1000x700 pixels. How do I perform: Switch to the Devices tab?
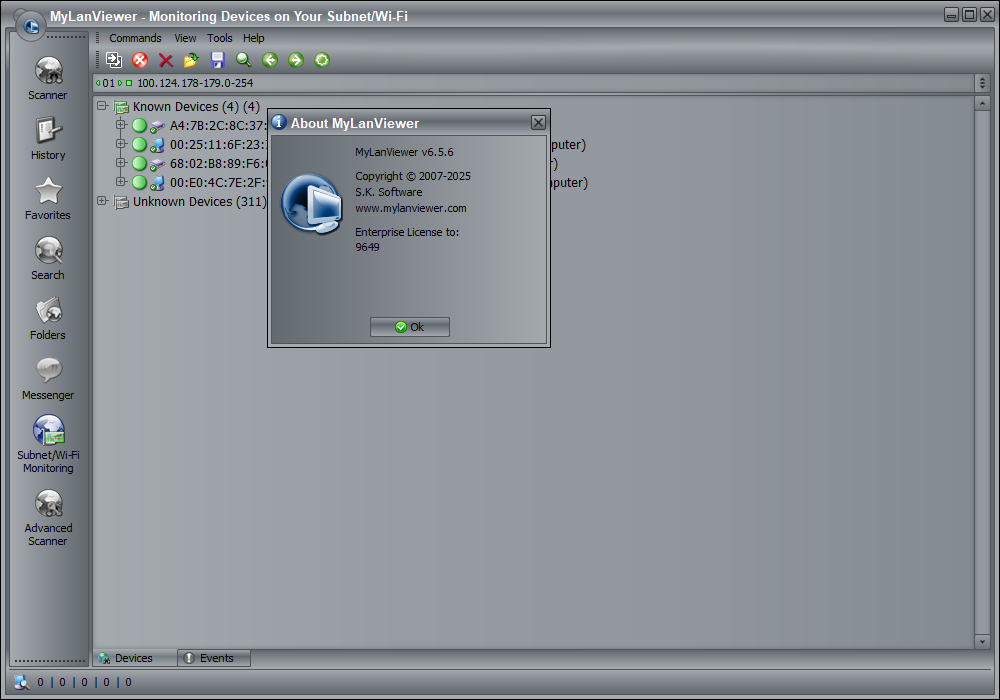(135, 658)
